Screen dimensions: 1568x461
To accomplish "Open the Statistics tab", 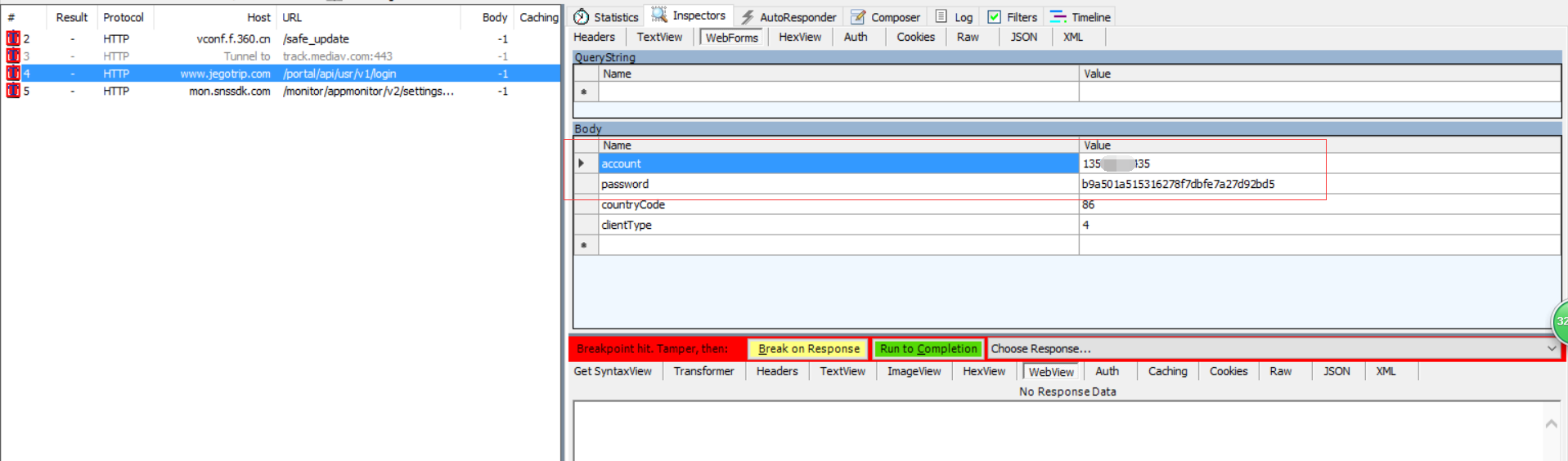I will [x=606, y=17].
